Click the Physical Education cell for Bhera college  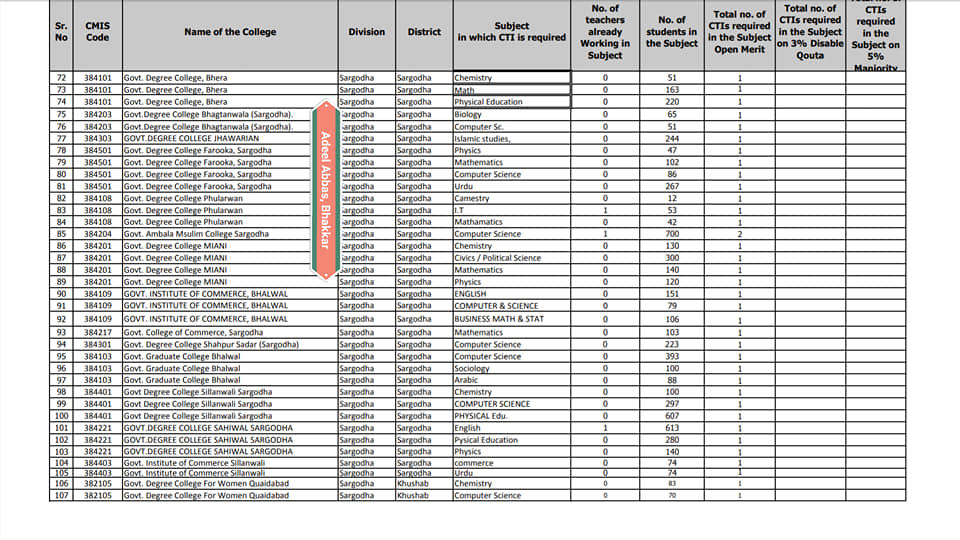pos(511,102)
